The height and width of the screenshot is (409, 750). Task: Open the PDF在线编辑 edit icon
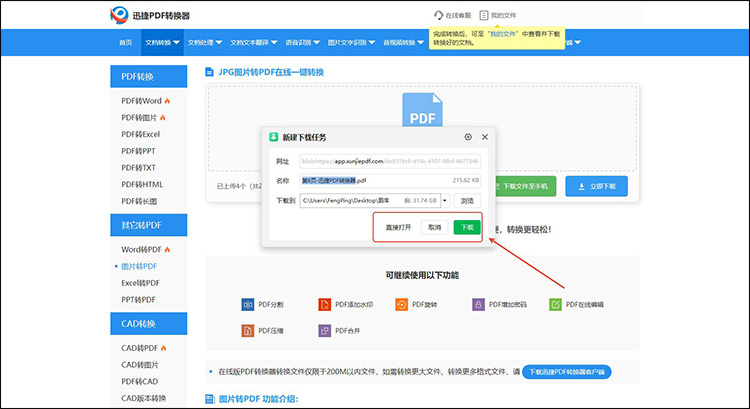click(x=556, y=304)
